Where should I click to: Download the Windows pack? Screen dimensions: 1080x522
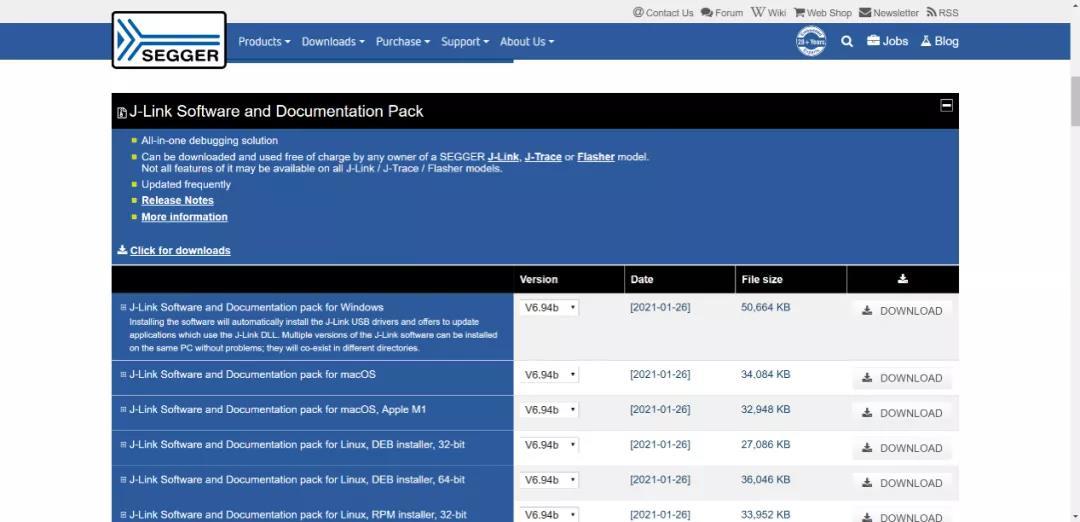[x=902, y=311]
